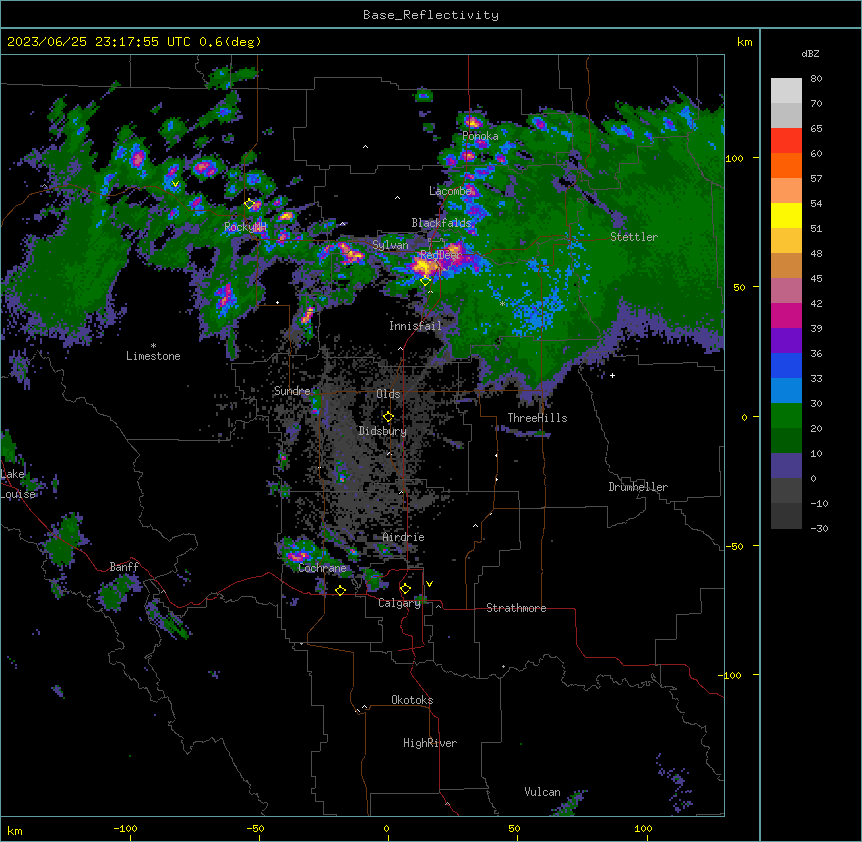Click the Innisfail label
The image size is (862, 842).
(415, 326)
